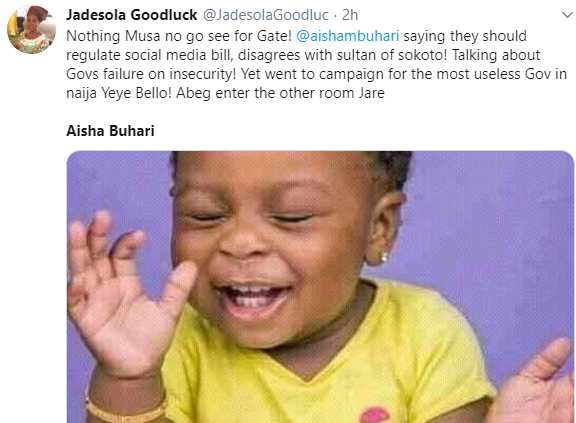Screen dimensions: 576x423
Task: Open the laughing baby meme image
Action: pyautogui.click(x=320, y=287)
